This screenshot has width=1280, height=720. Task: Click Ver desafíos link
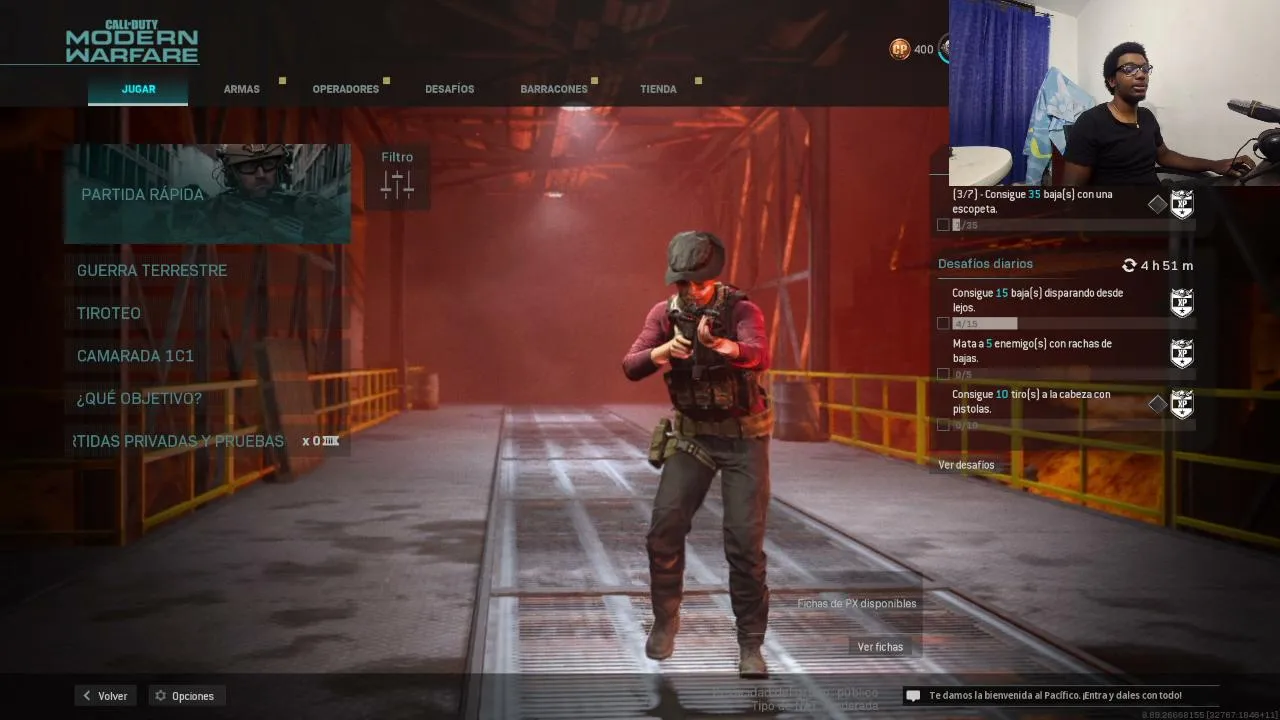tap(966, 465)
